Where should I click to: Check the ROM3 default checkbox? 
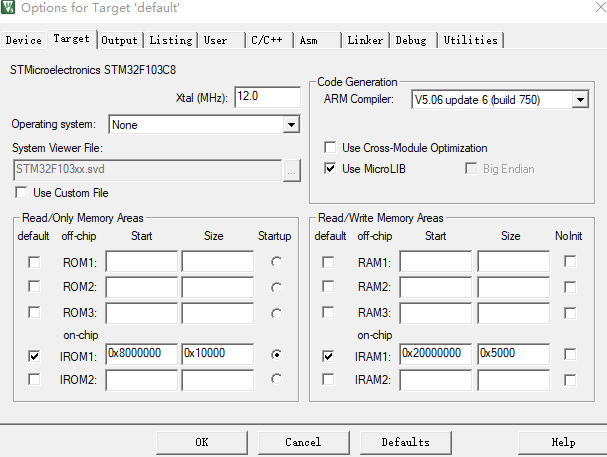[x=34, y=312]
